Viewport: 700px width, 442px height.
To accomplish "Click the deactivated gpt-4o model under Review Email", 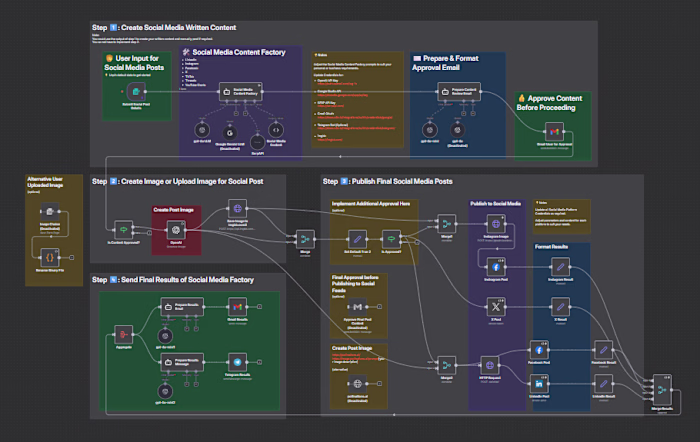I will tap(458, 130).
